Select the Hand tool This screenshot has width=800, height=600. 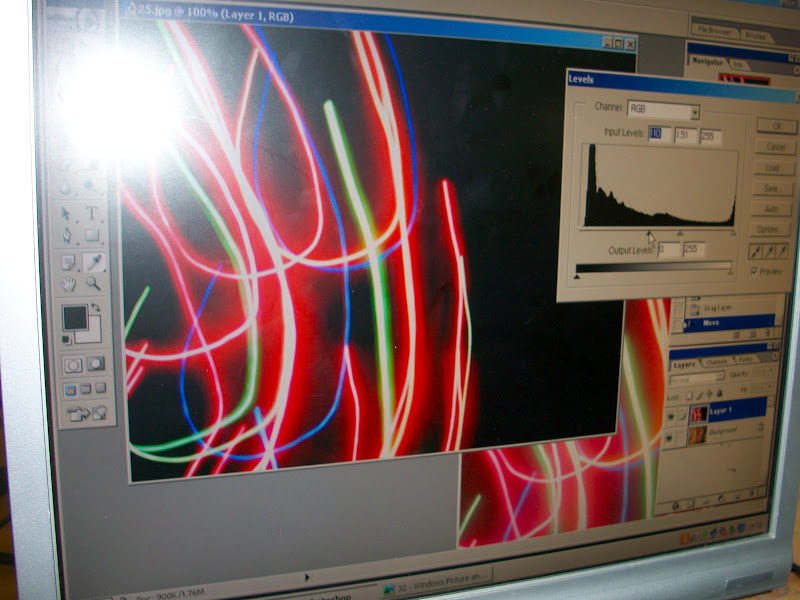tap(68, 284)
